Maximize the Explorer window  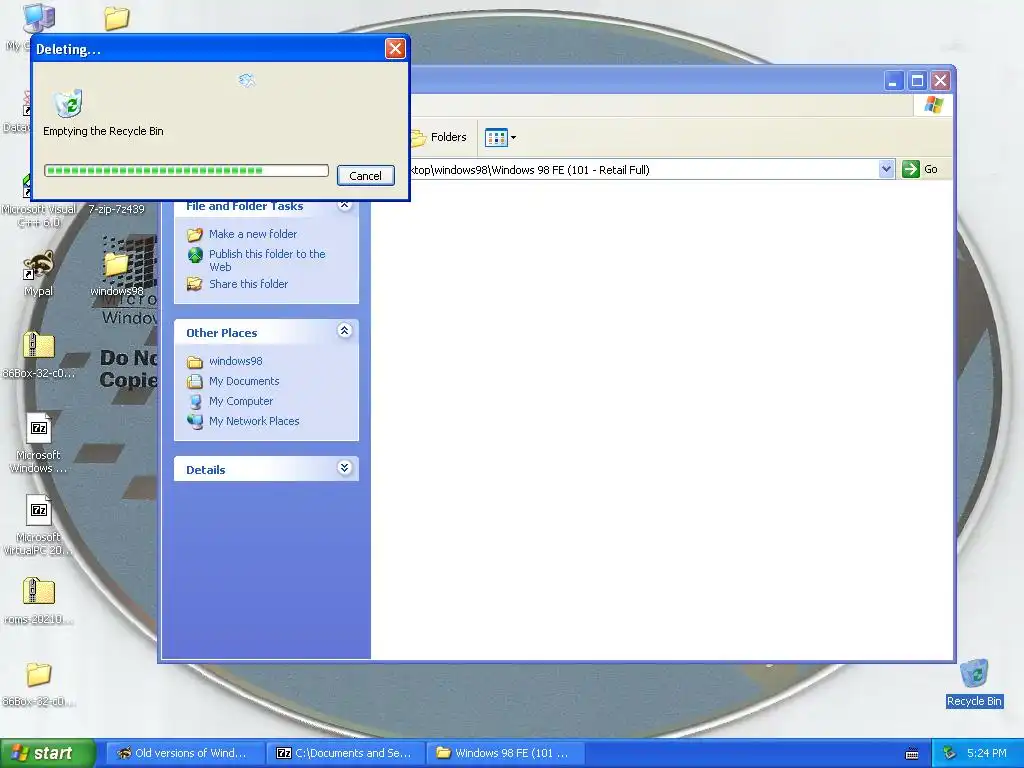point(917,80)
